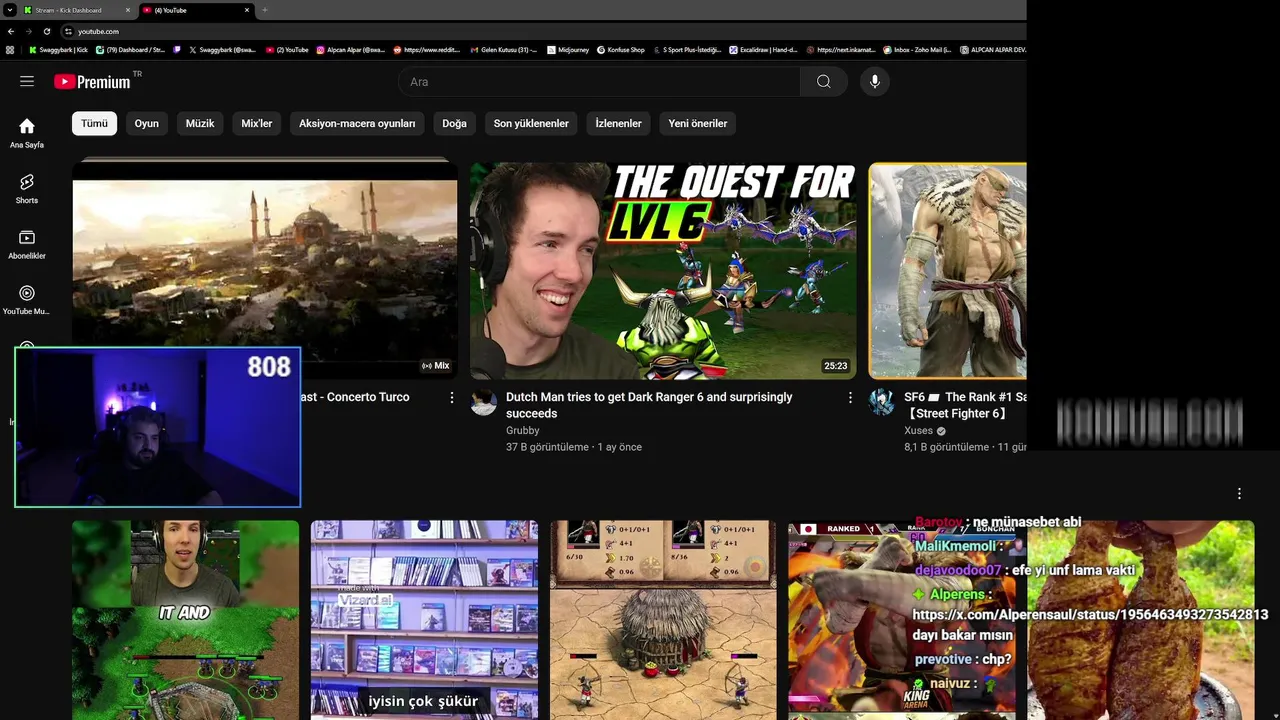Image resolution: width=1280 pixels, height=720 pixels.
Task: Open Grubby channel name link
Action: (x=522, y=430)
